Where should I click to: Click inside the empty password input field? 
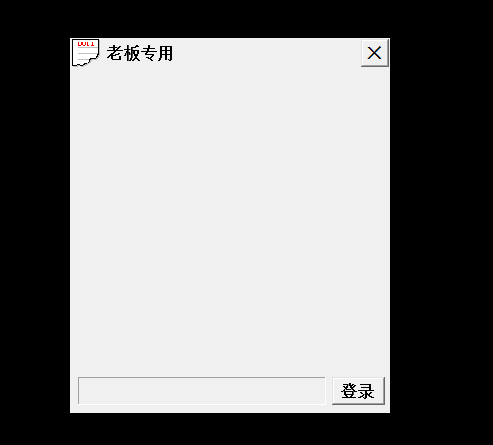pyautogui.click(x=201, y=391)
